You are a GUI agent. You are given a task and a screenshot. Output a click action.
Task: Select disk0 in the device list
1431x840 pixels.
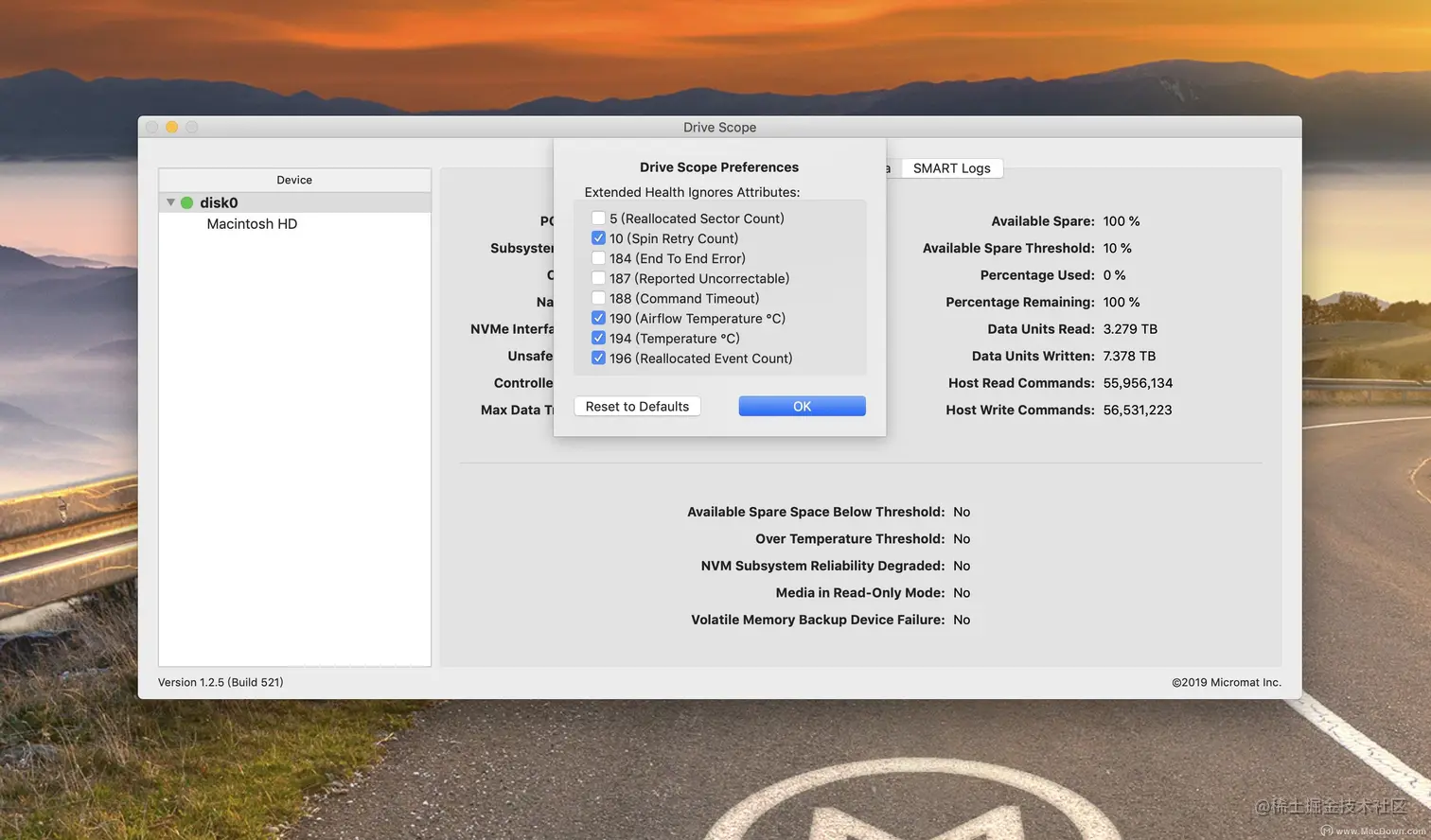pyautogui.click(x=294, y=202)
